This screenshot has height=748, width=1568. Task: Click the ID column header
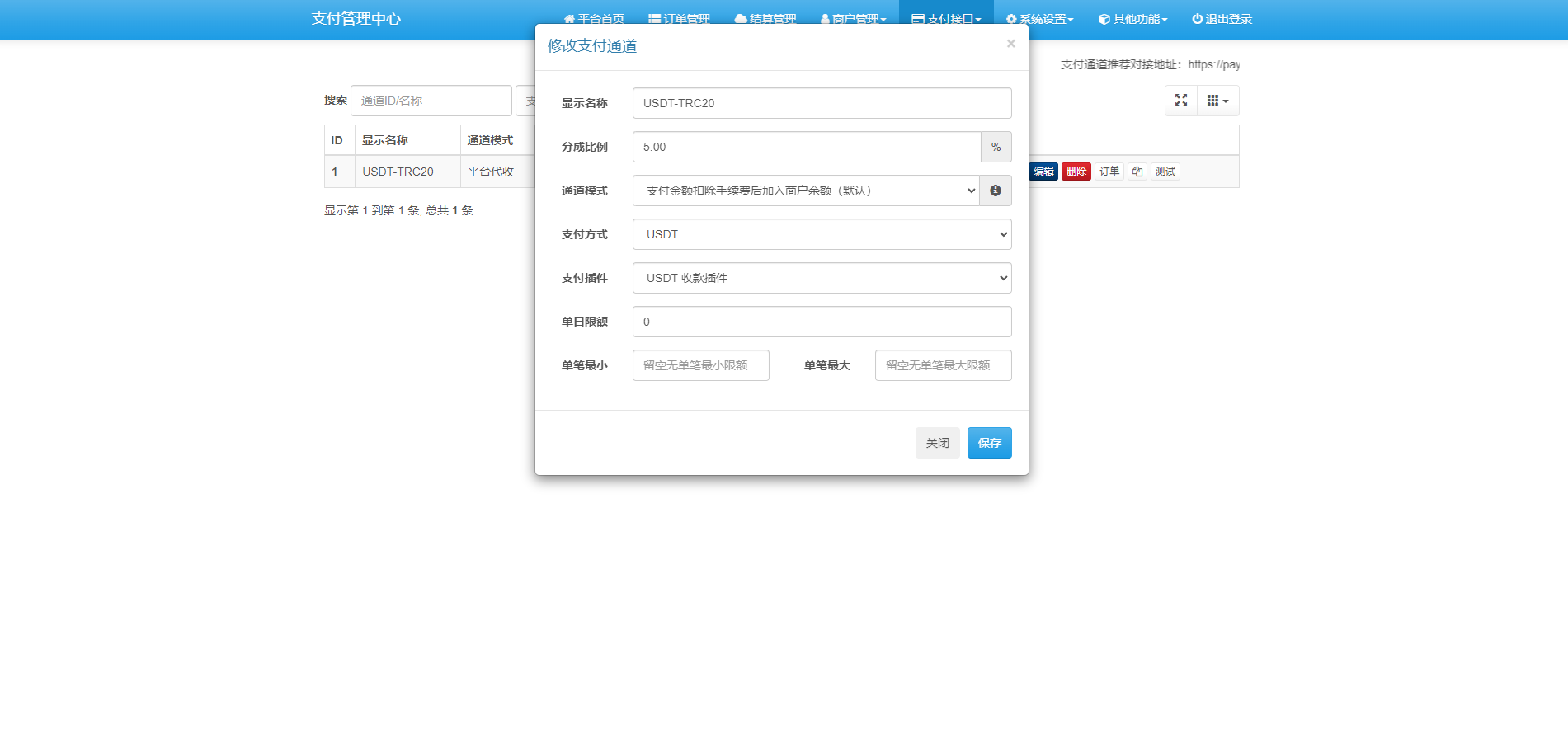coord(340,140)
